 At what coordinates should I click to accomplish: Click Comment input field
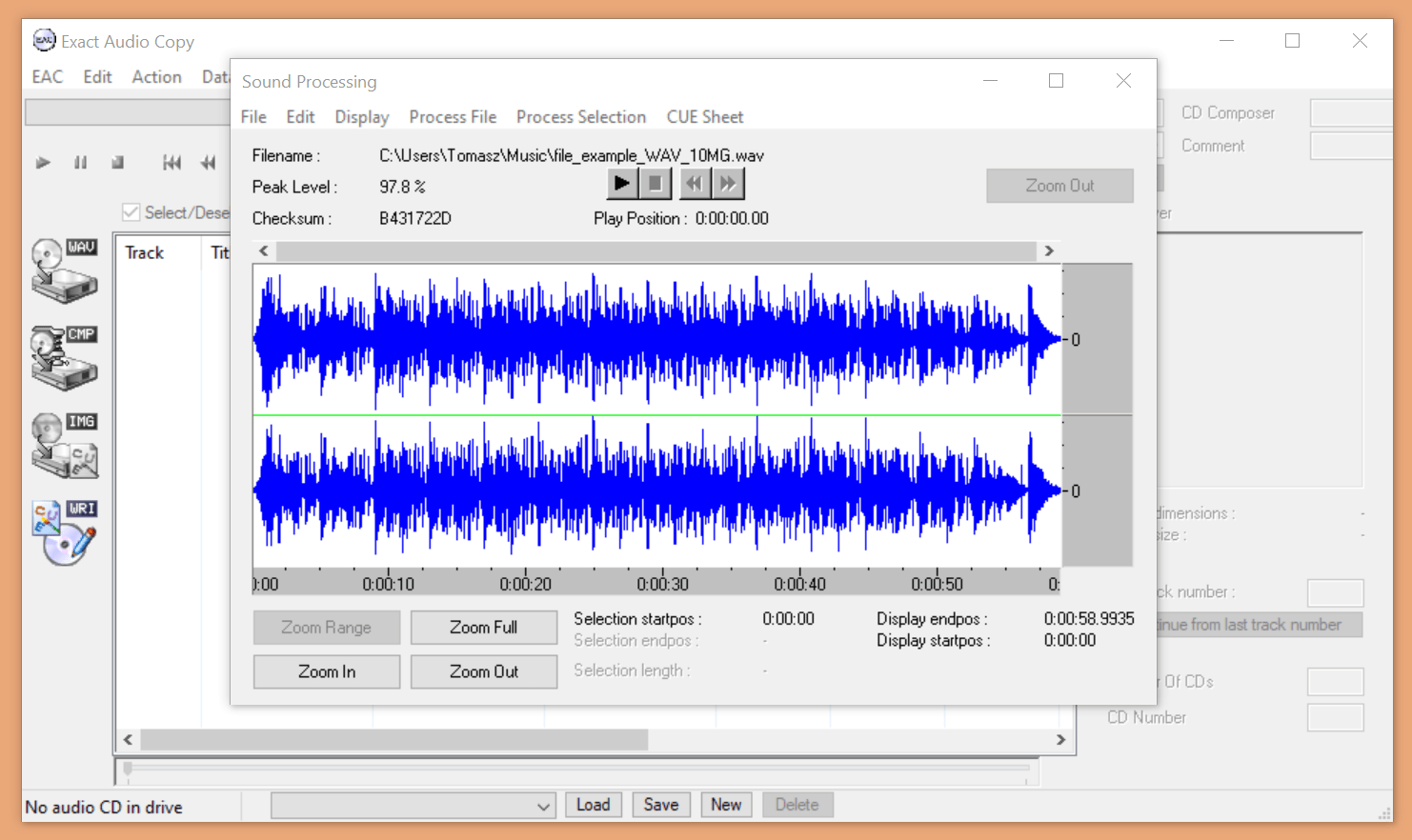[x=1351, y=146]
